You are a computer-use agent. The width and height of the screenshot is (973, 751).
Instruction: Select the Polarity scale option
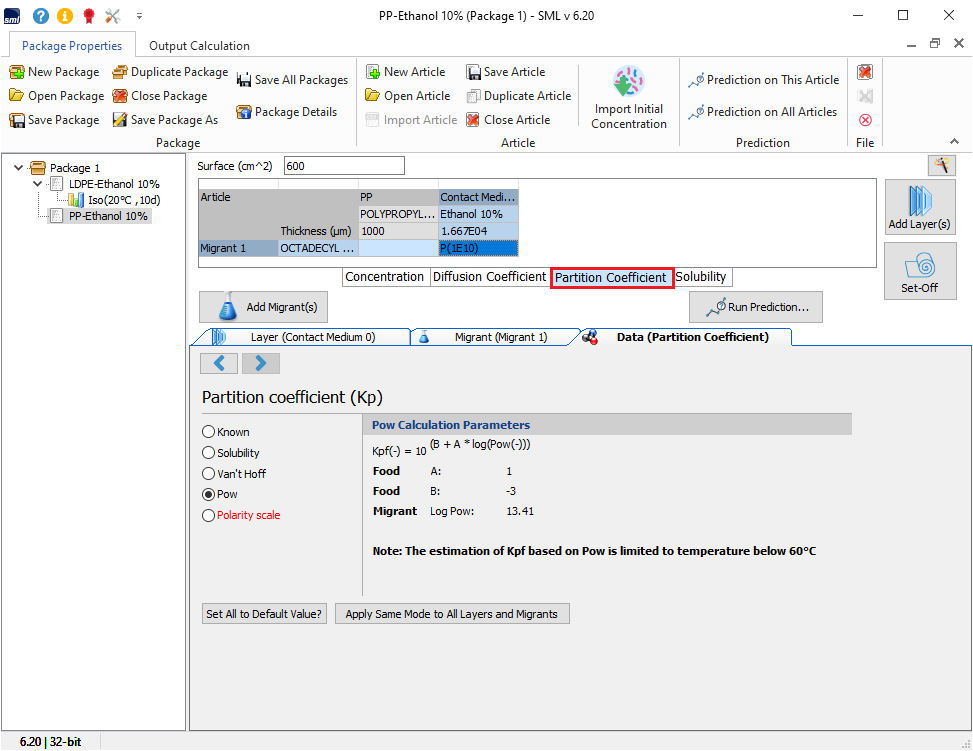pyautogui.click(x=209, y=514)
